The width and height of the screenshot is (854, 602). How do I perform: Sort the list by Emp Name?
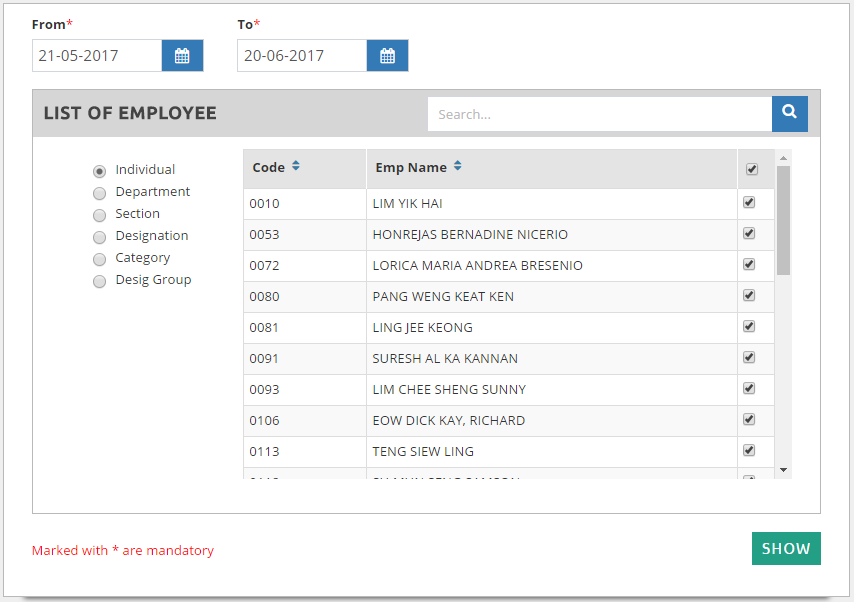(457, 167)
